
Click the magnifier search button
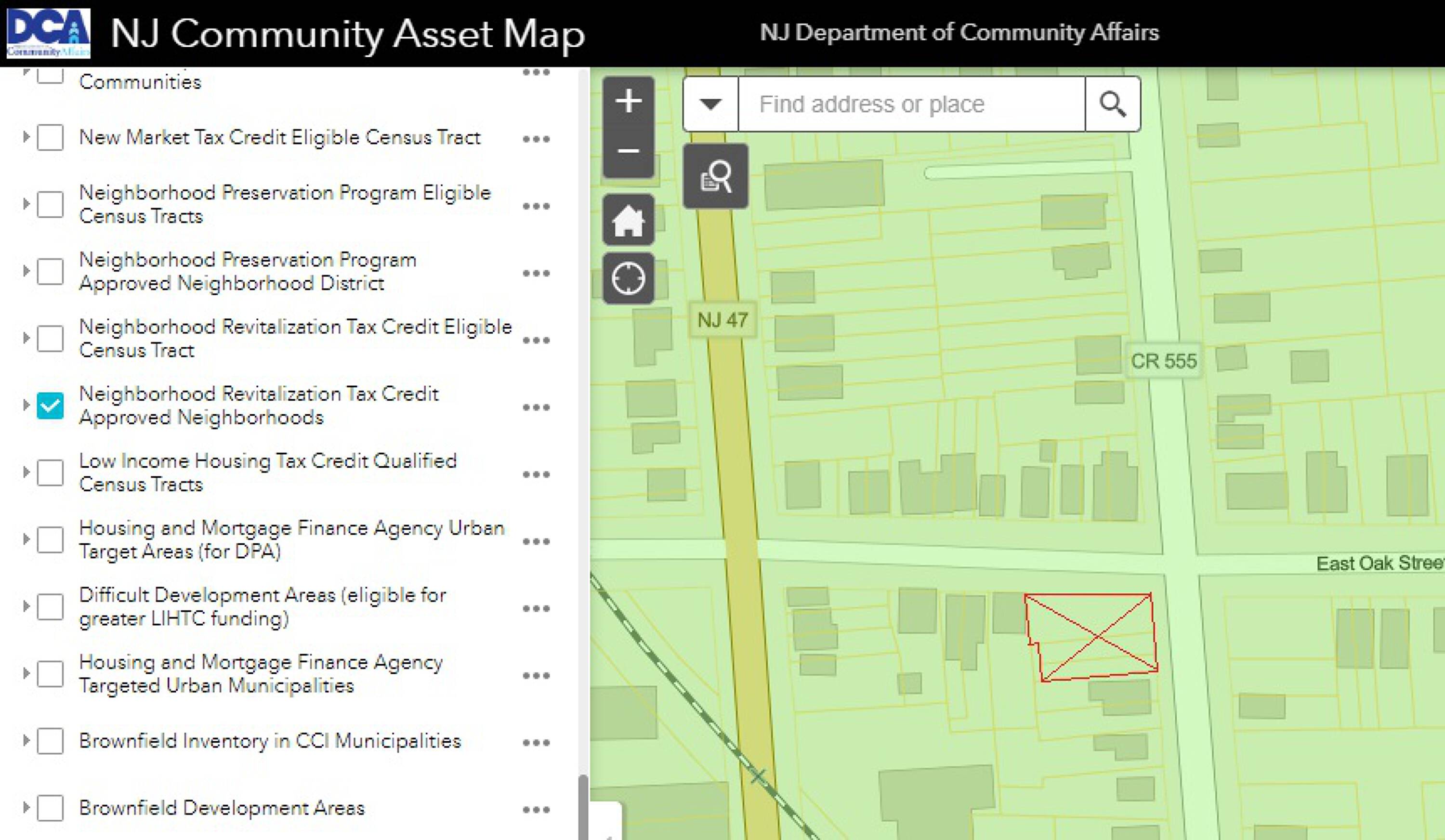point(1113,105)
